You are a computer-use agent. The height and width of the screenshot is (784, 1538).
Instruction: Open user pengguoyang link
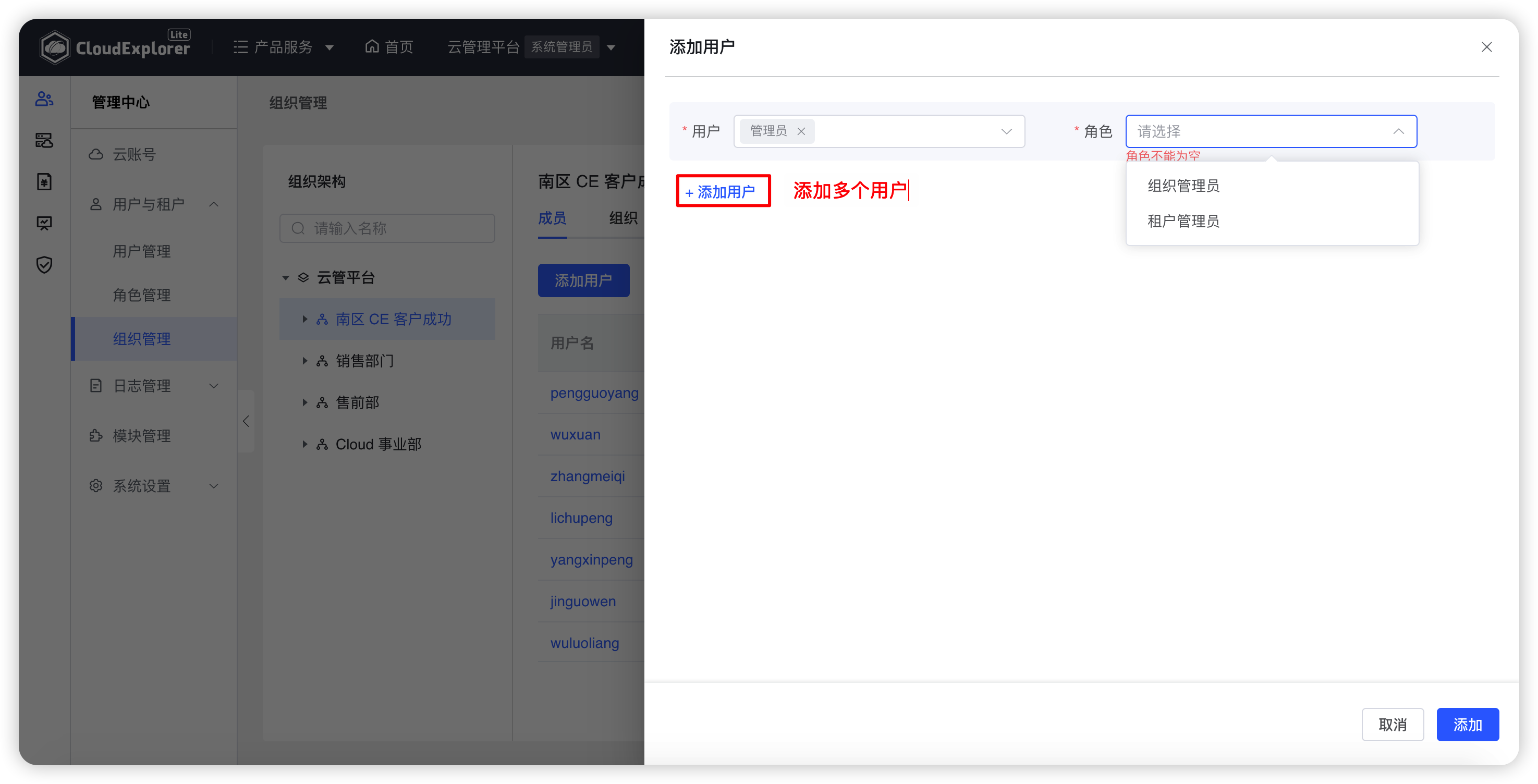(x=594, y=393)
